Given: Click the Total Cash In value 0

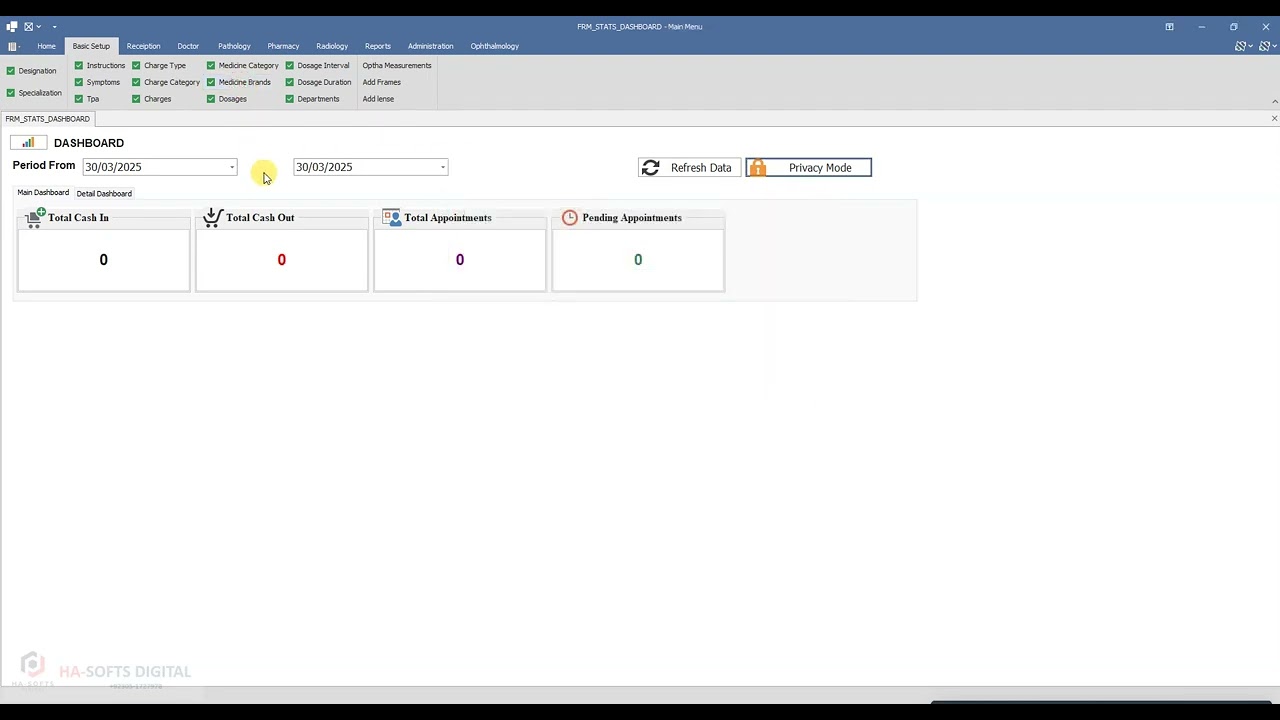Looking at the screenshot, I should click(103, 260).
